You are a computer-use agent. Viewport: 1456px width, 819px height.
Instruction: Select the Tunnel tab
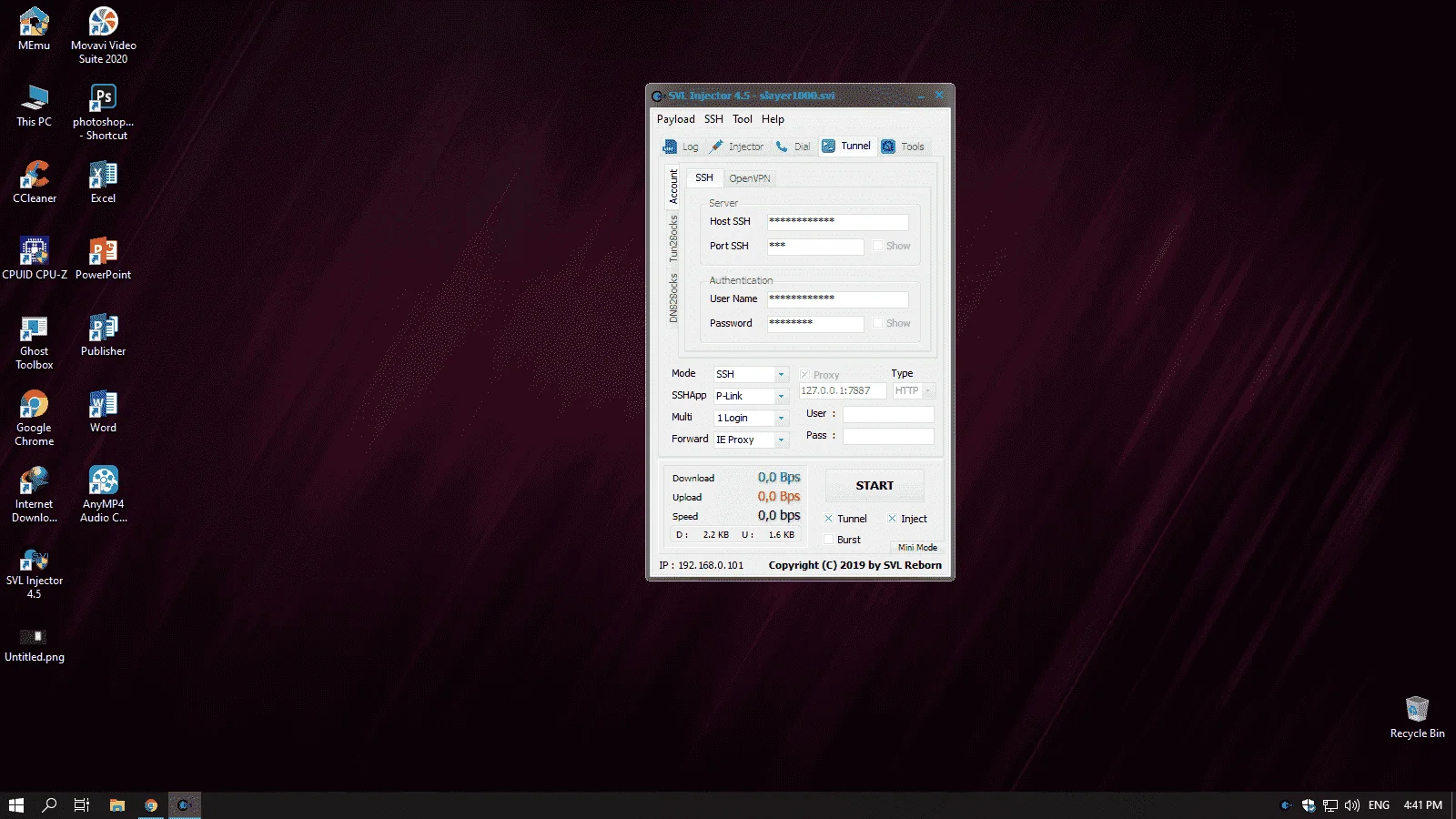847,146
